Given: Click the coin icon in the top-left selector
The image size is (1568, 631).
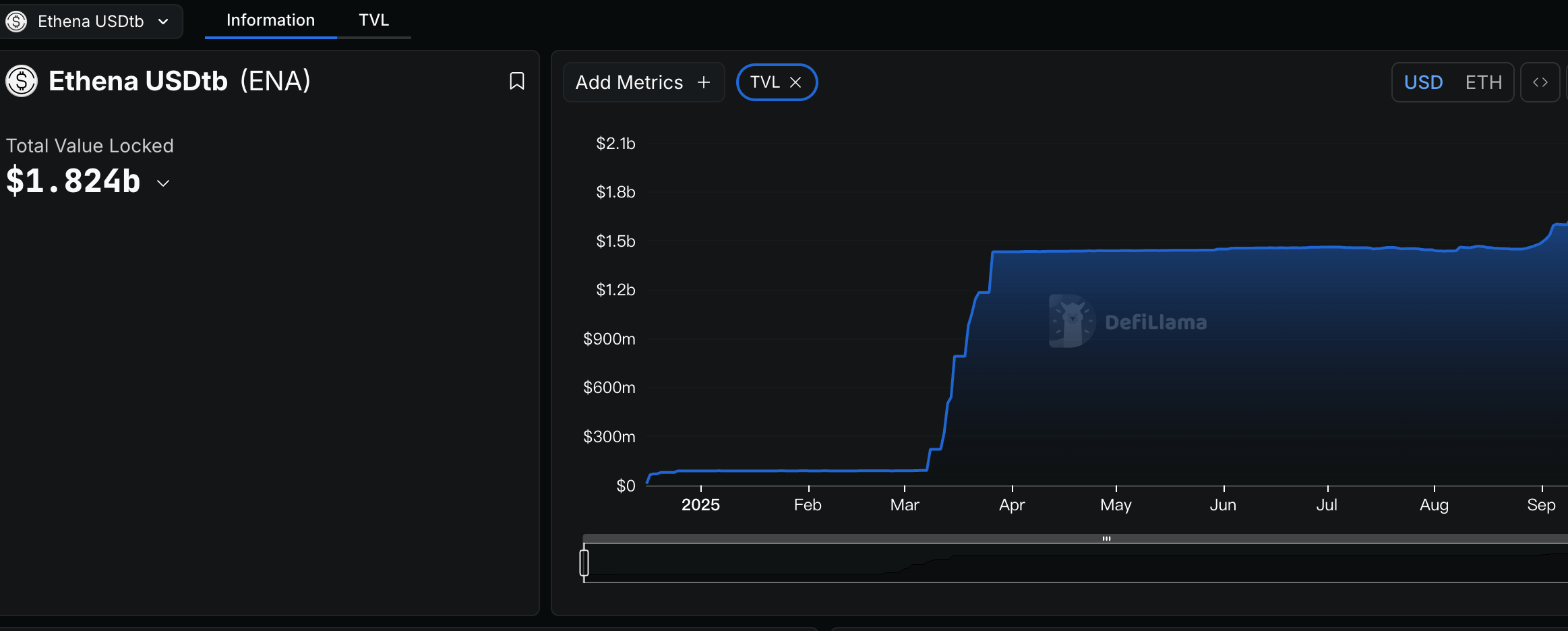Looking at the screenshot, I should (x=16, y=21).
